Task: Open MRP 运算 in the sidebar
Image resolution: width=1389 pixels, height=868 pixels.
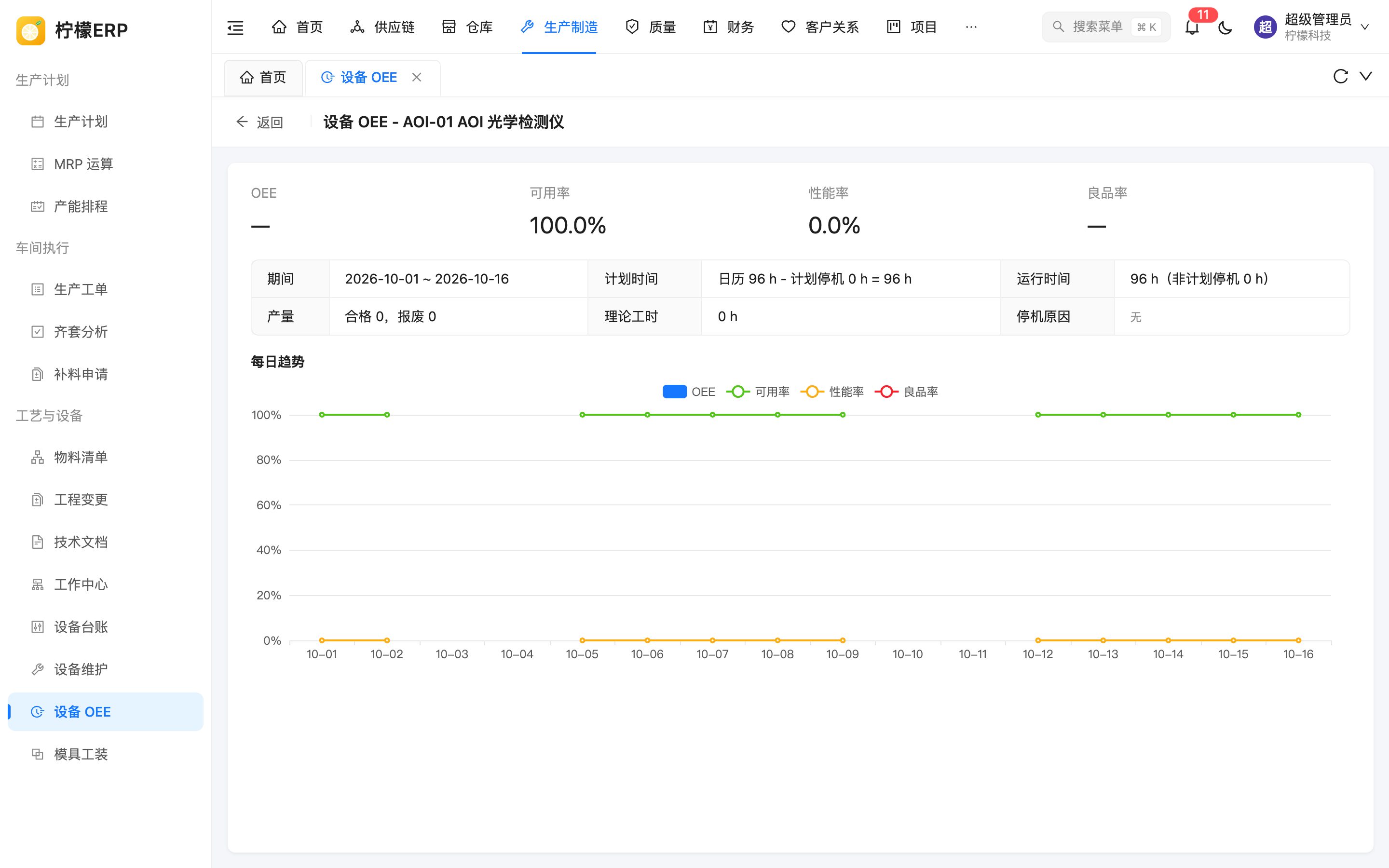Action: point(106,164)
